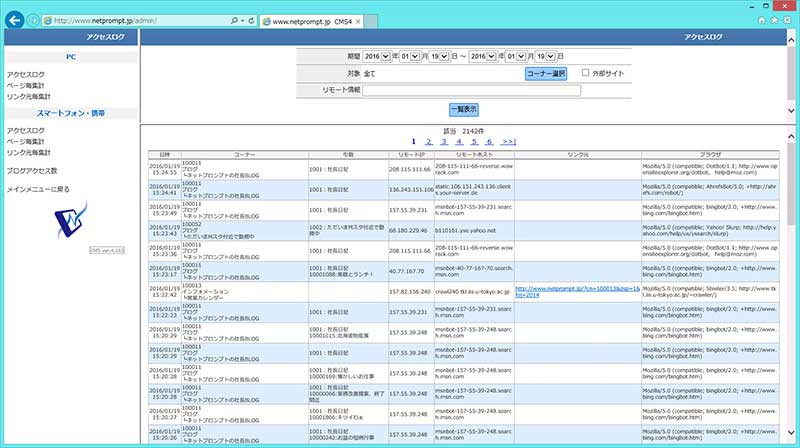Open the address bar dropdown arrow
The width and height of the screenshot is (800, 448).
tap(242, 21)
